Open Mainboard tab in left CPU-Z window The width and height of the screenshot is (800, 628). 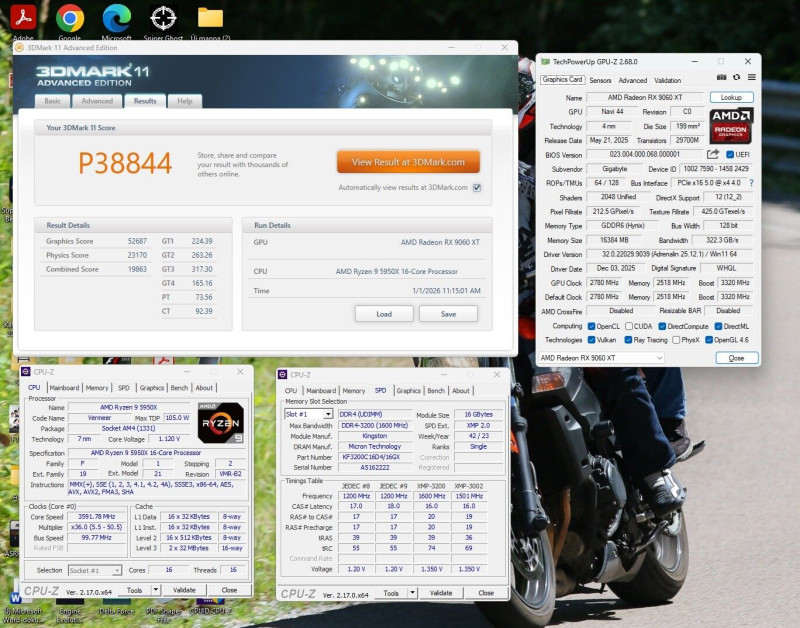pos(64,388)
